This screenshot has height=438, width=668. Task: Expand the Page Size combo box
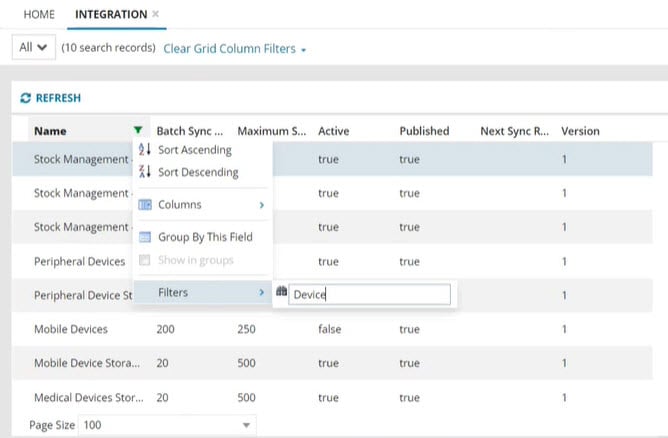pos(247,425)
